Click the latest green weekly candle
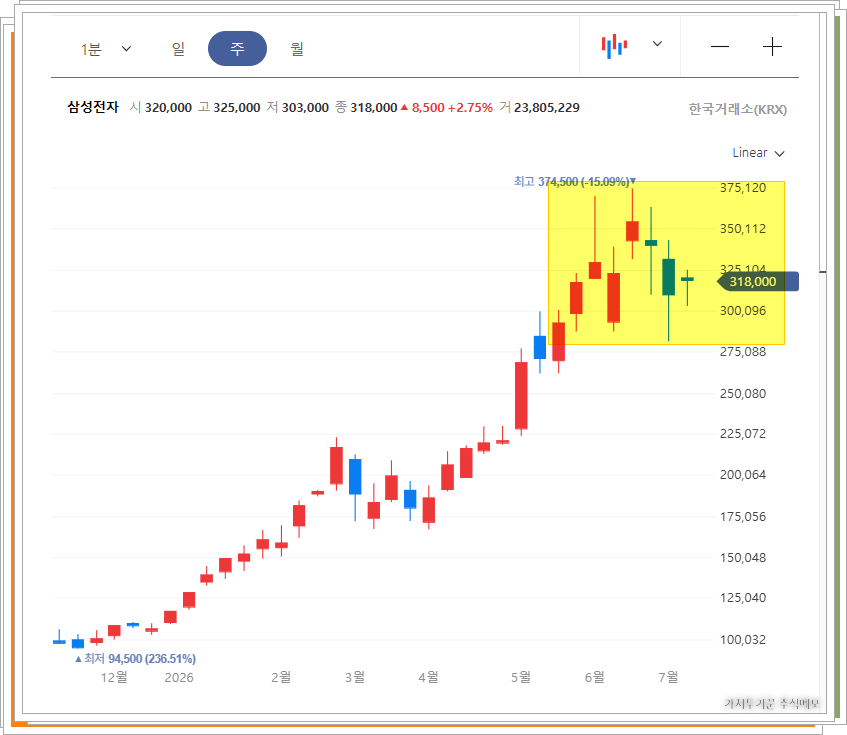The width and height of the screenshot is (847, 735). click(687, 279)
